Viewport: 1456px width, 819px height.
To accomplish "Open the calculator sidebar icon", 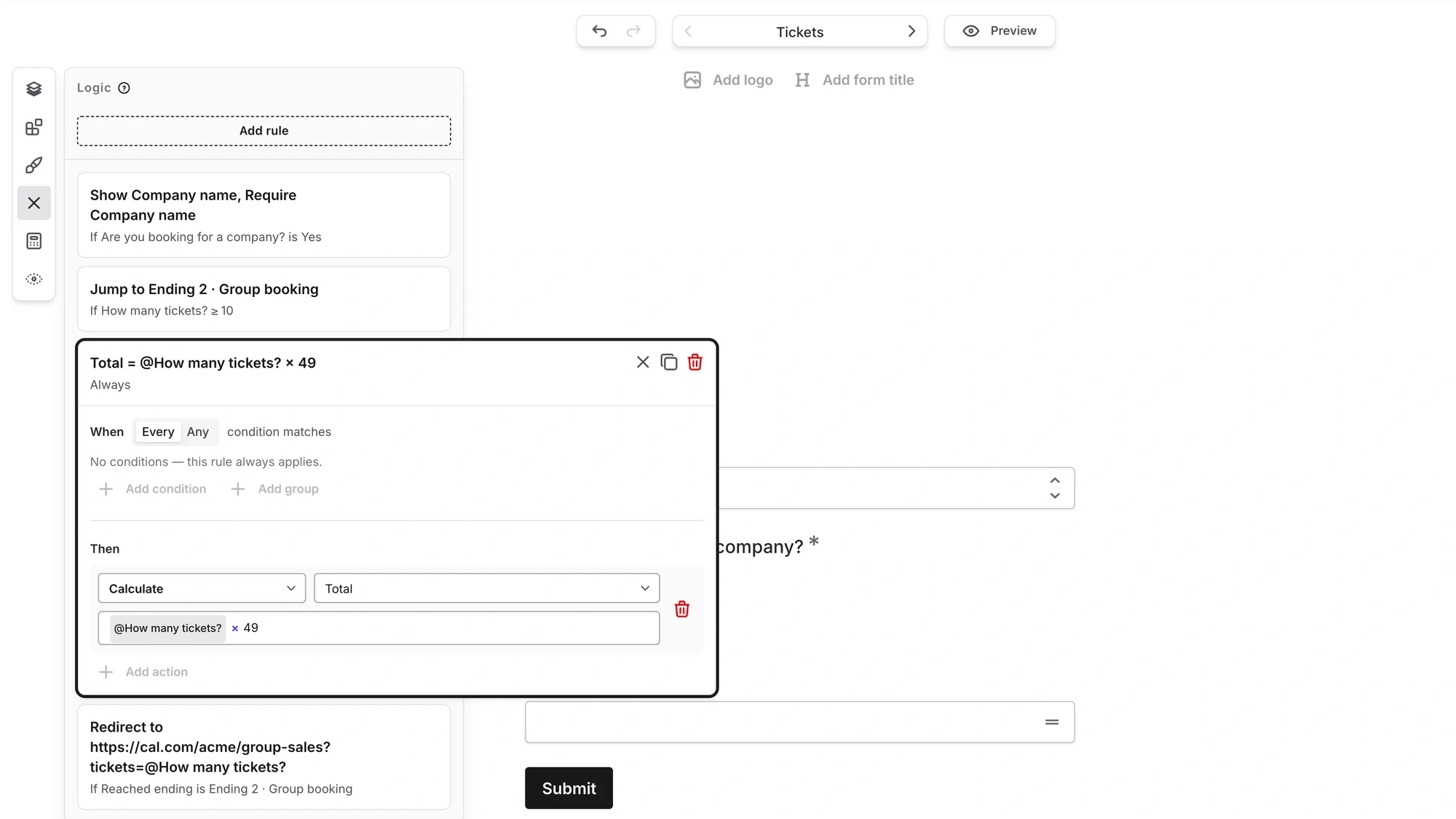I will [x=33, y=241].
